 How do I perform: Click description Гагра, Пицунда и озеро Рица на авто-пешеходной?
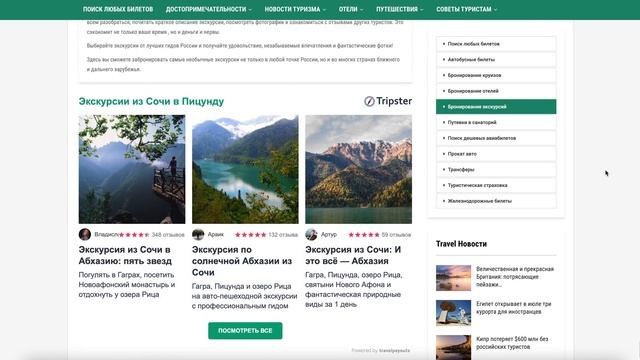click(x=244, y=296)
